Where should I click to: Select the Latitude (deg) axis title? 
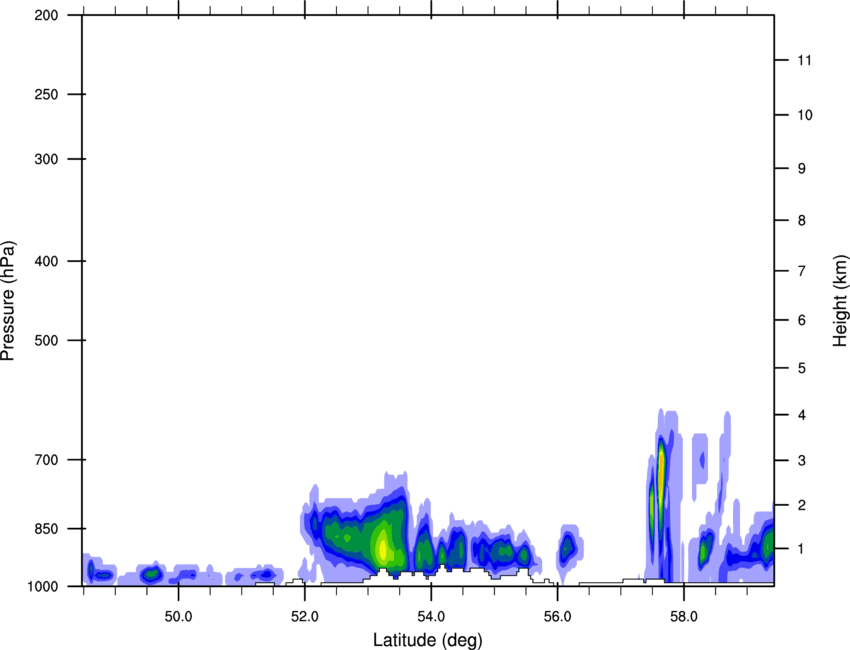pos(427,640)
